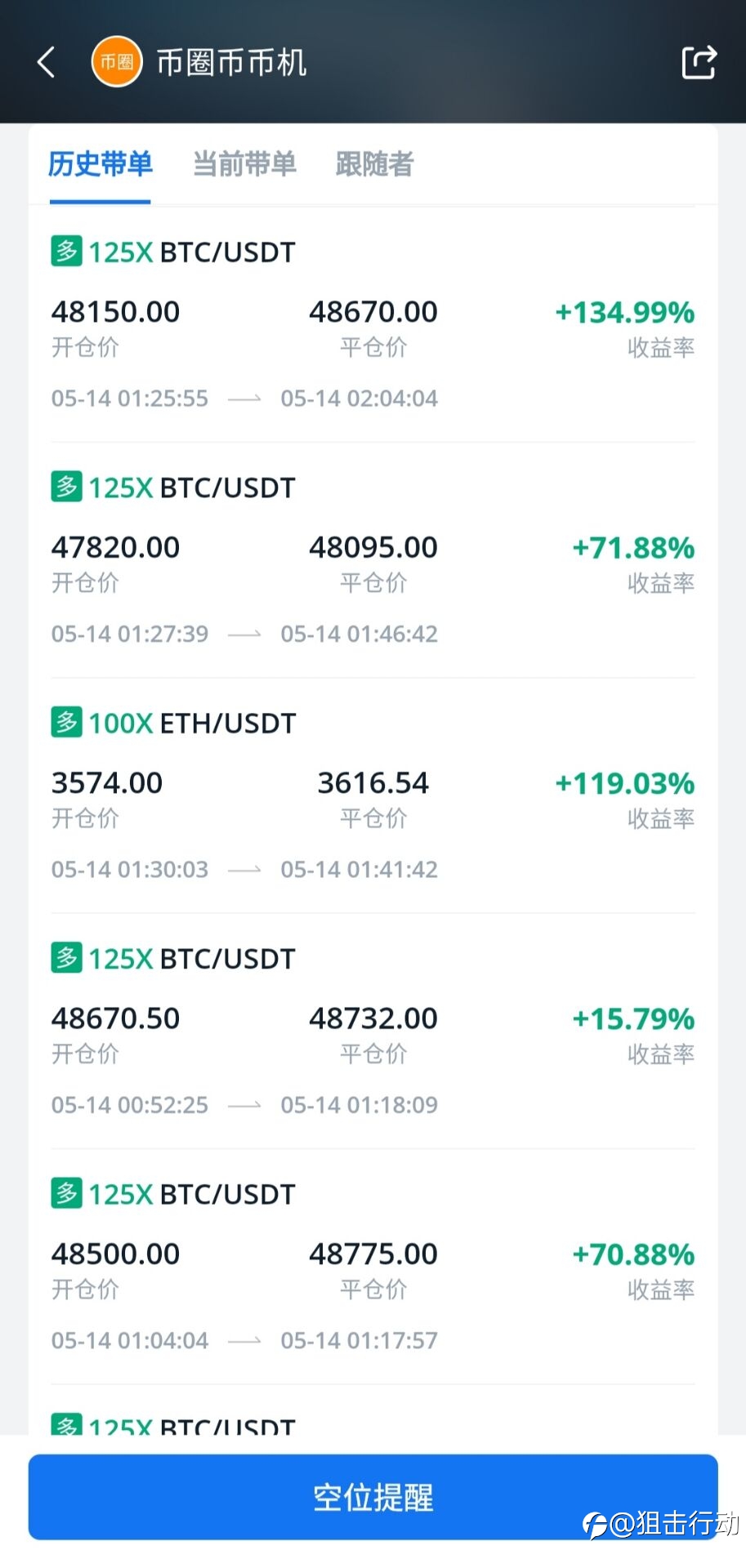Tap the 空位提醒 button
Image resolution: width=746 pixels, height=1568 pixels.
[x=373, y=1497]
